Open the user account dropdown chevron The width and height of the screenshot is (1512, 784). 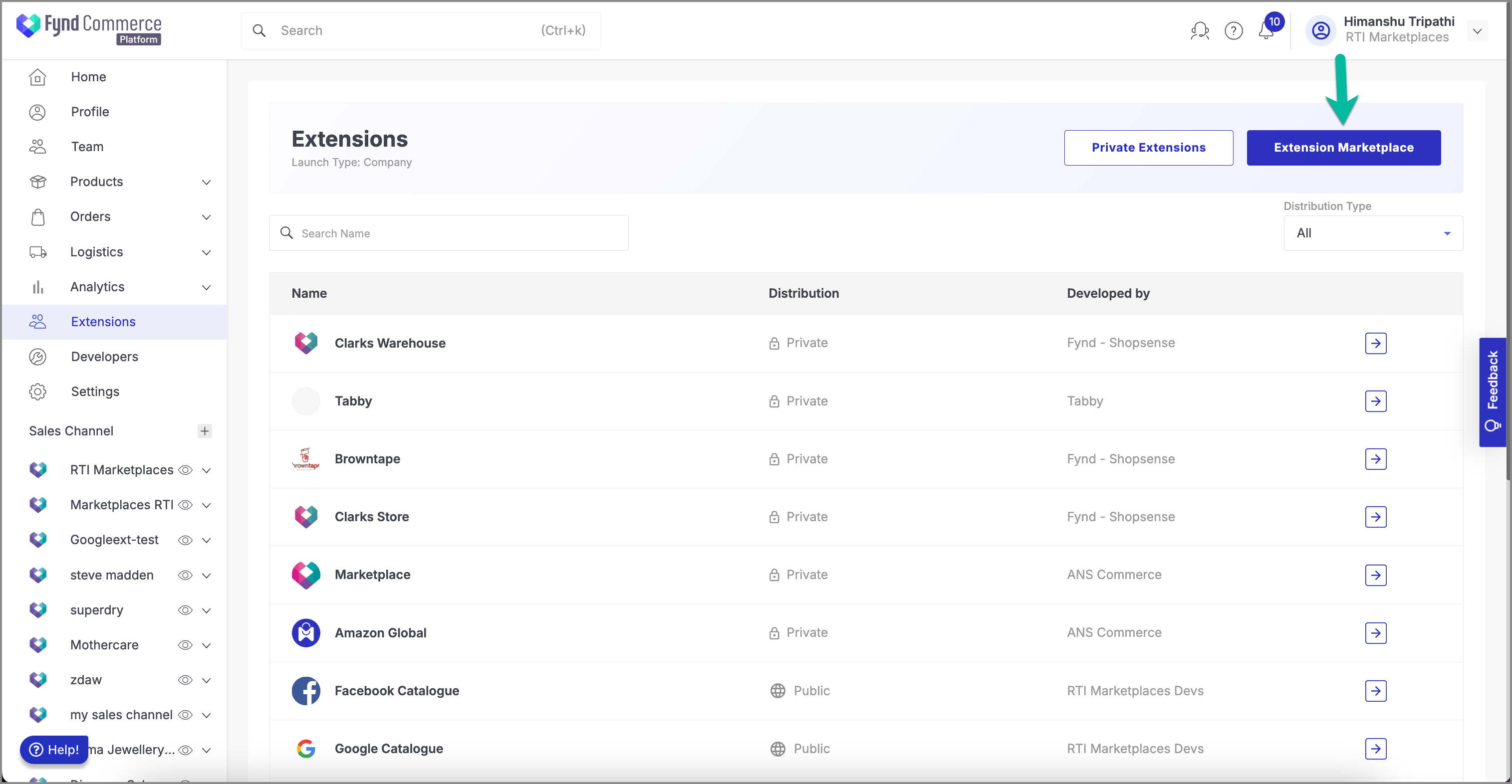pos(1477,30)
